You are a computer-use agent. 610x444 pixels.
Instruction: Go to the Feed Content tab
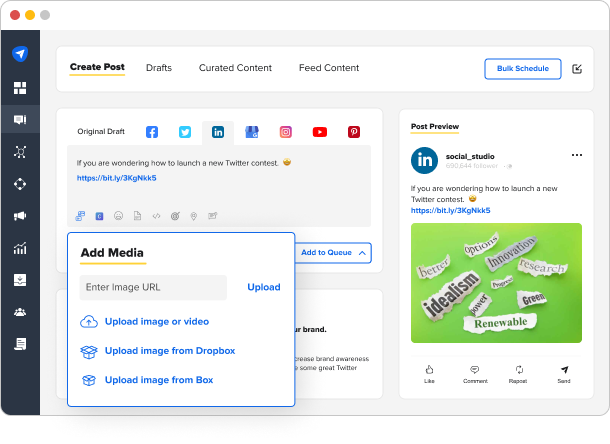coord(328,68)
